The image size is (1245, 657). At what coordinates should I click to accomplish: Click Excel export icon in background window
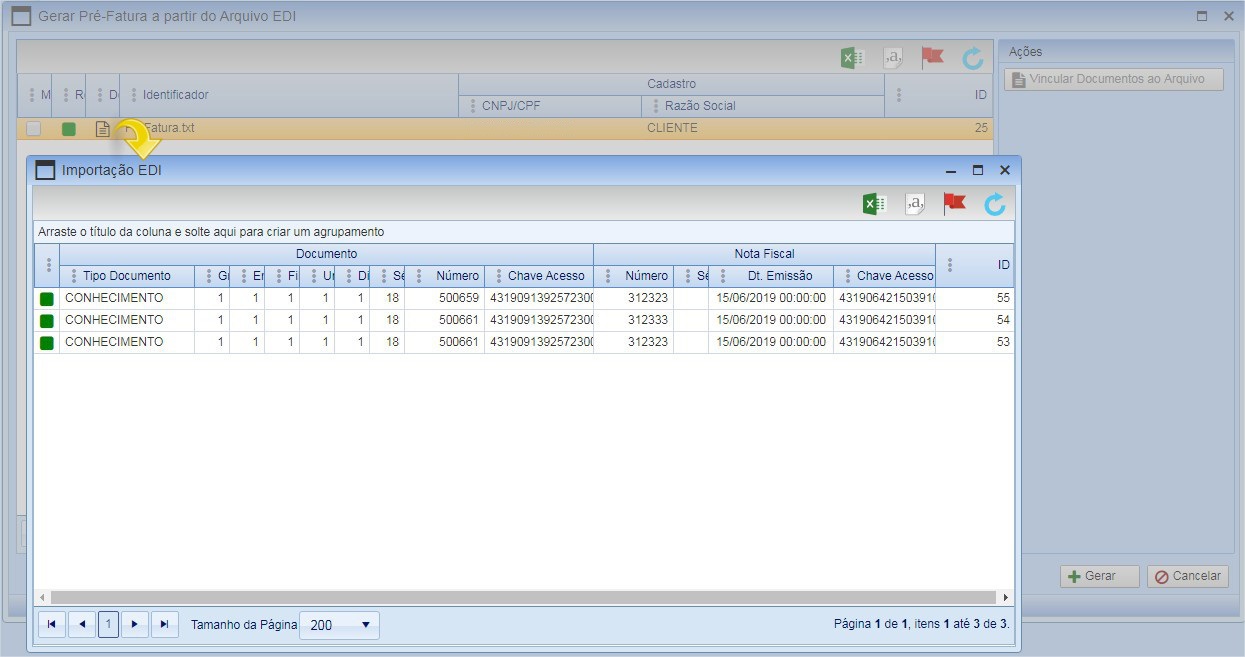point(852,58)
